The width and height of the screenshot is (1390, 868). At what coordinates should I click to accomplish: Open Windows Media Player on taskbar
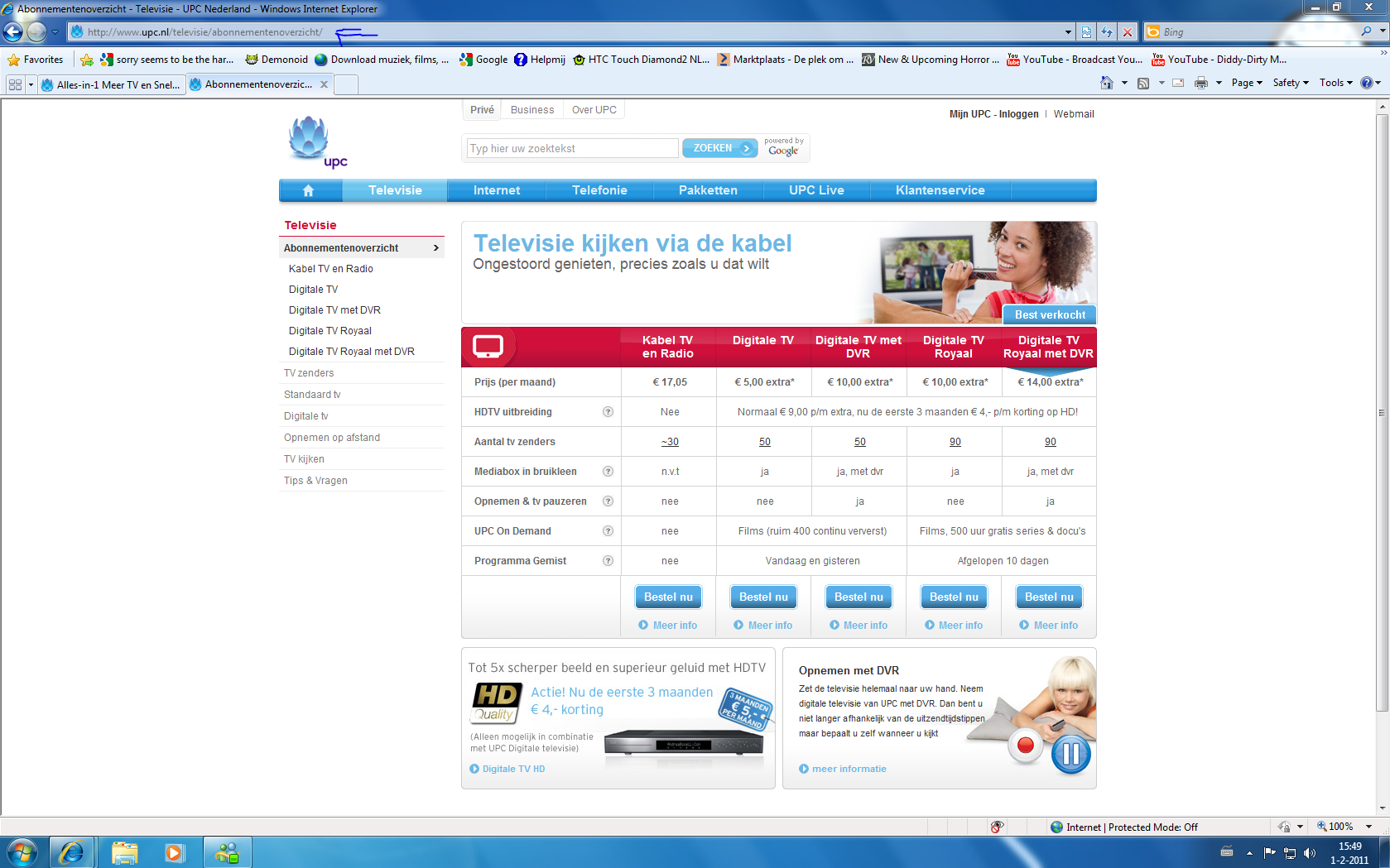click(x=174, y=852)
